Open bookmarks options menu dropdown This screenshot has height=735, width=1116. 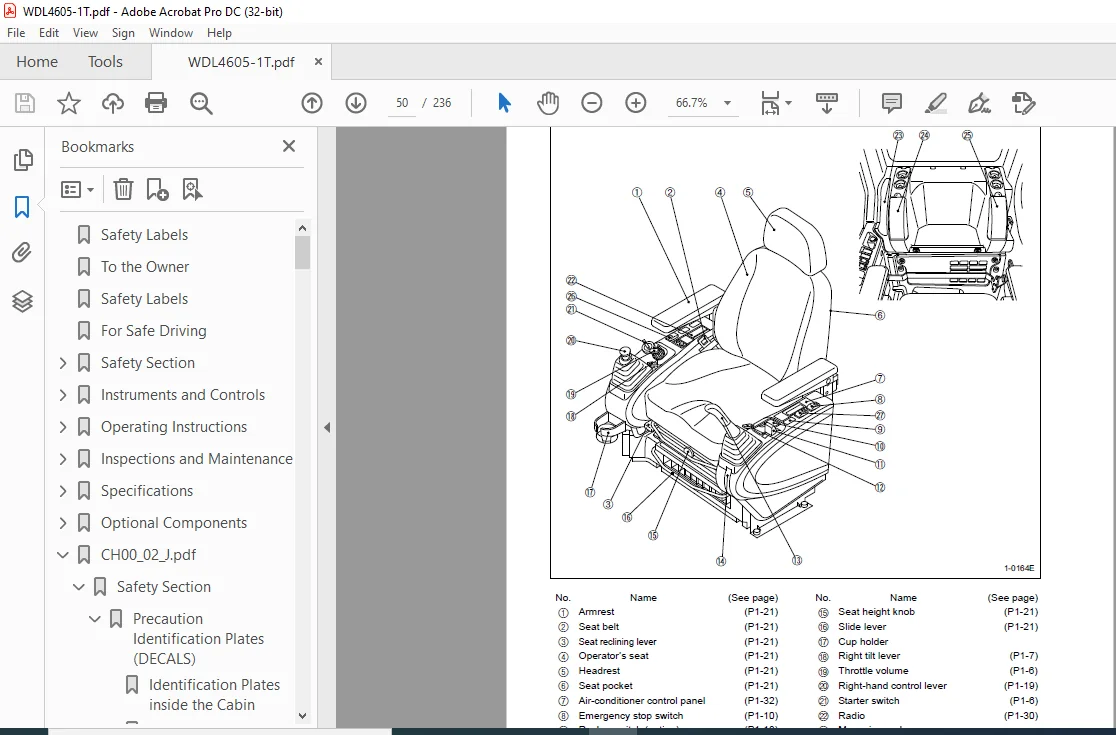click(x=77, y=190)
